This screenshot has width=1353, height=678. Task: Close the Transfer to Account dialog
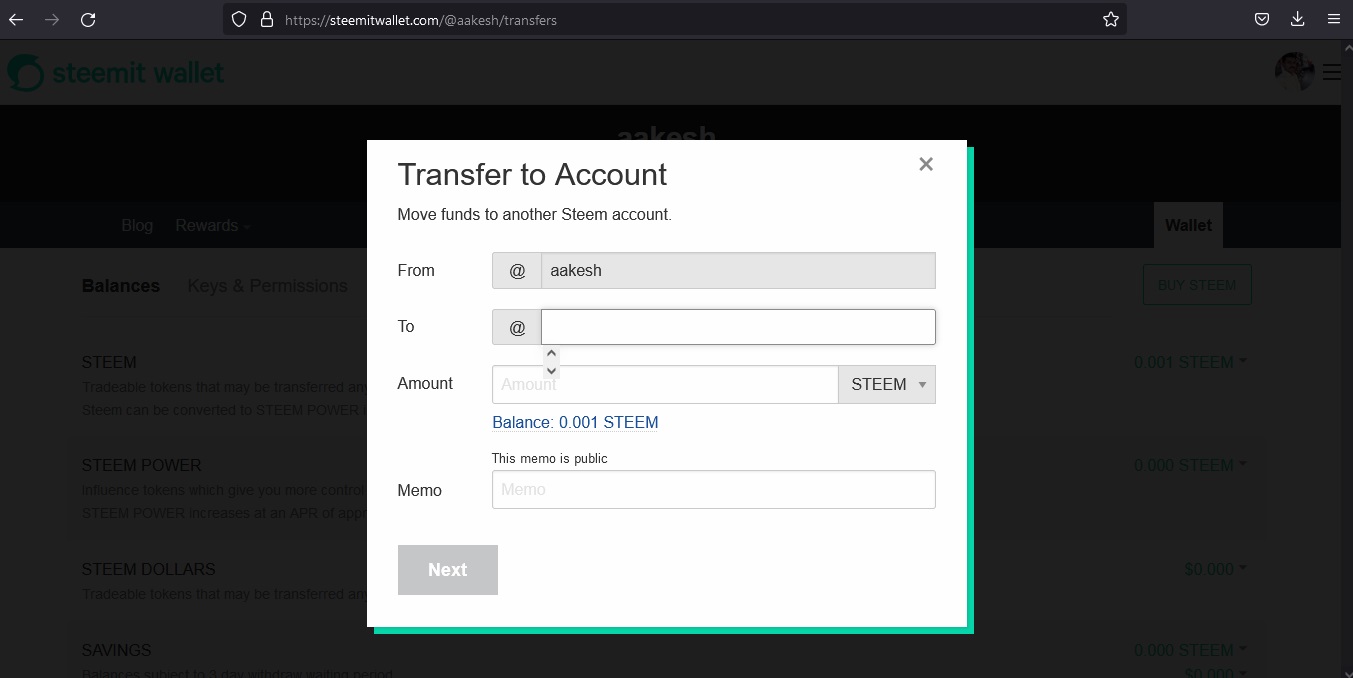click(x=926, y=164)
